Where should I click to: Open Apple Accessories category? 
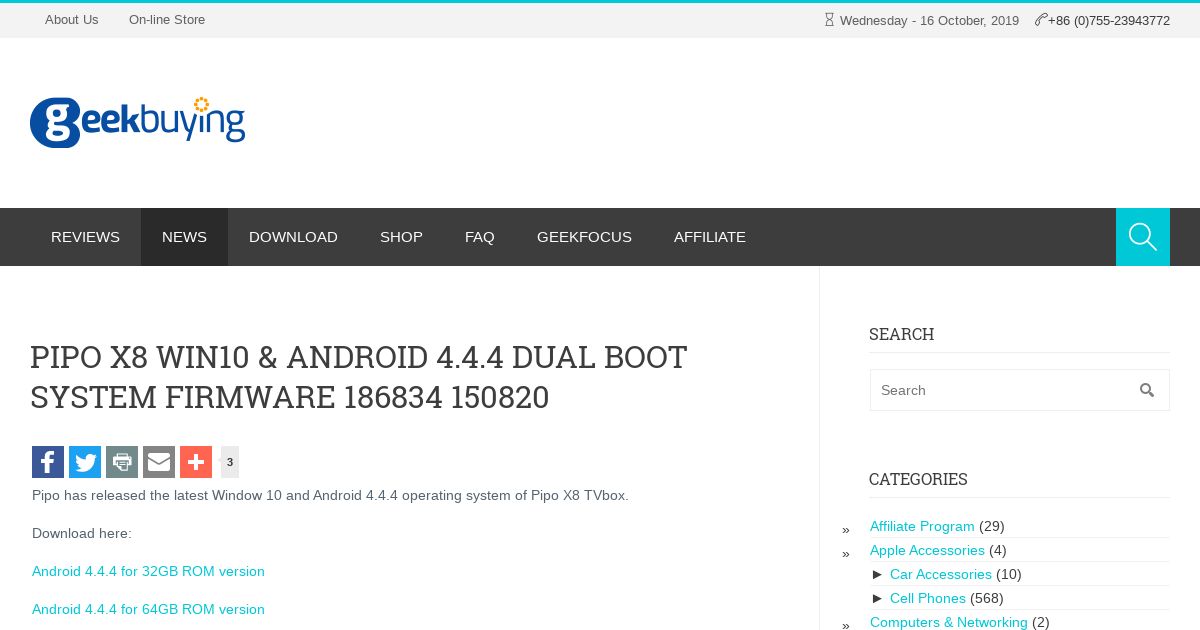click(927, 550)
